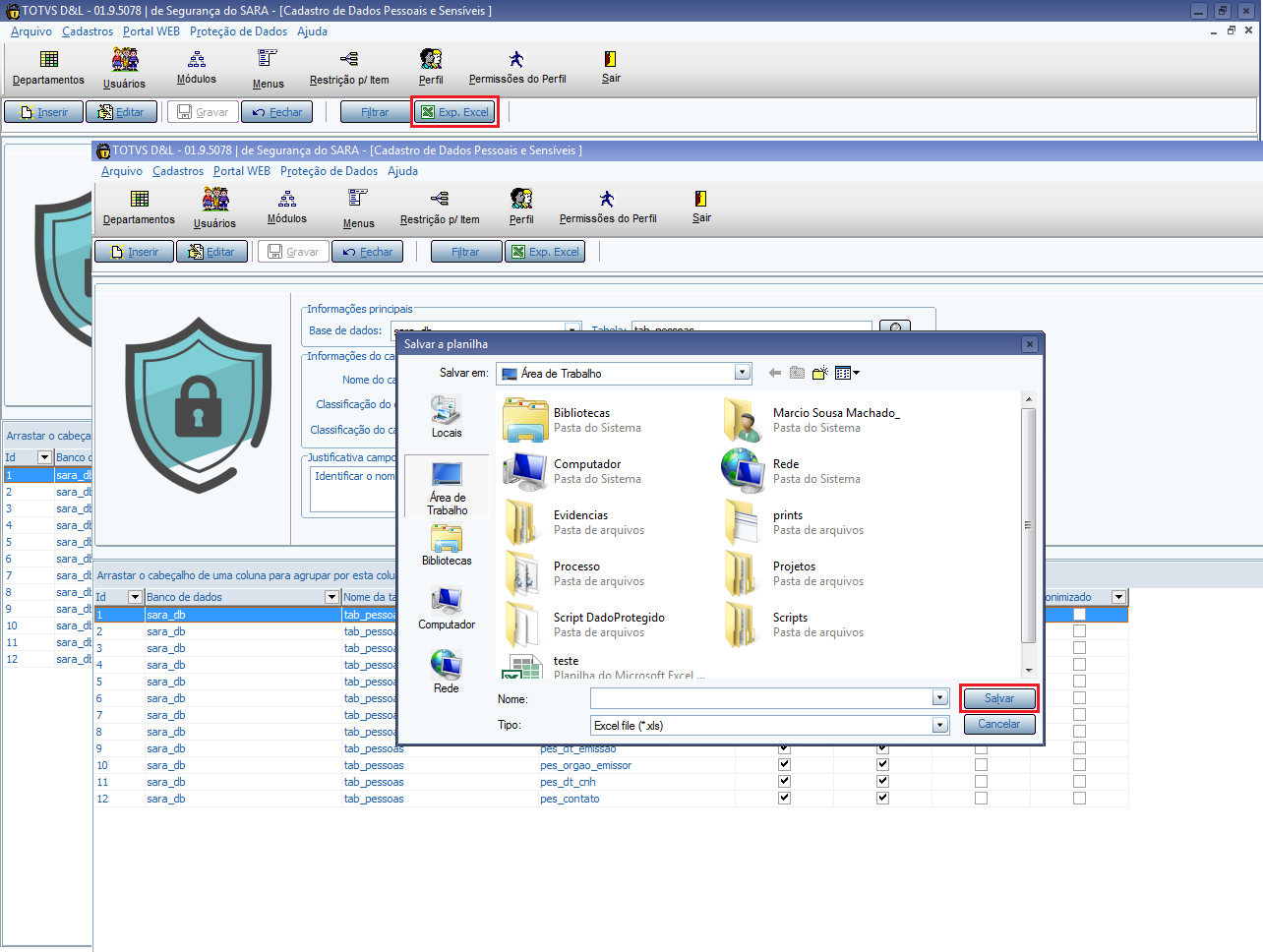Open the view menu dropdown in save dialog
Image resolution: width=1263 pixels, height=952 pixels.
click(x=847, y=373)
